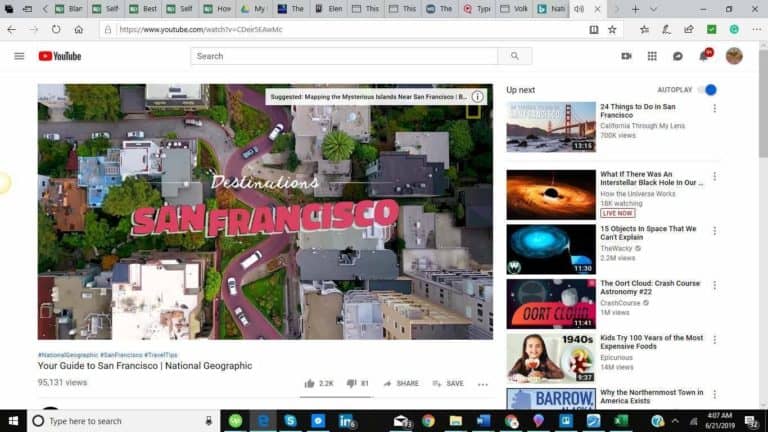
Task: Switch to the Elen browser tab
Action: (329, 9)
